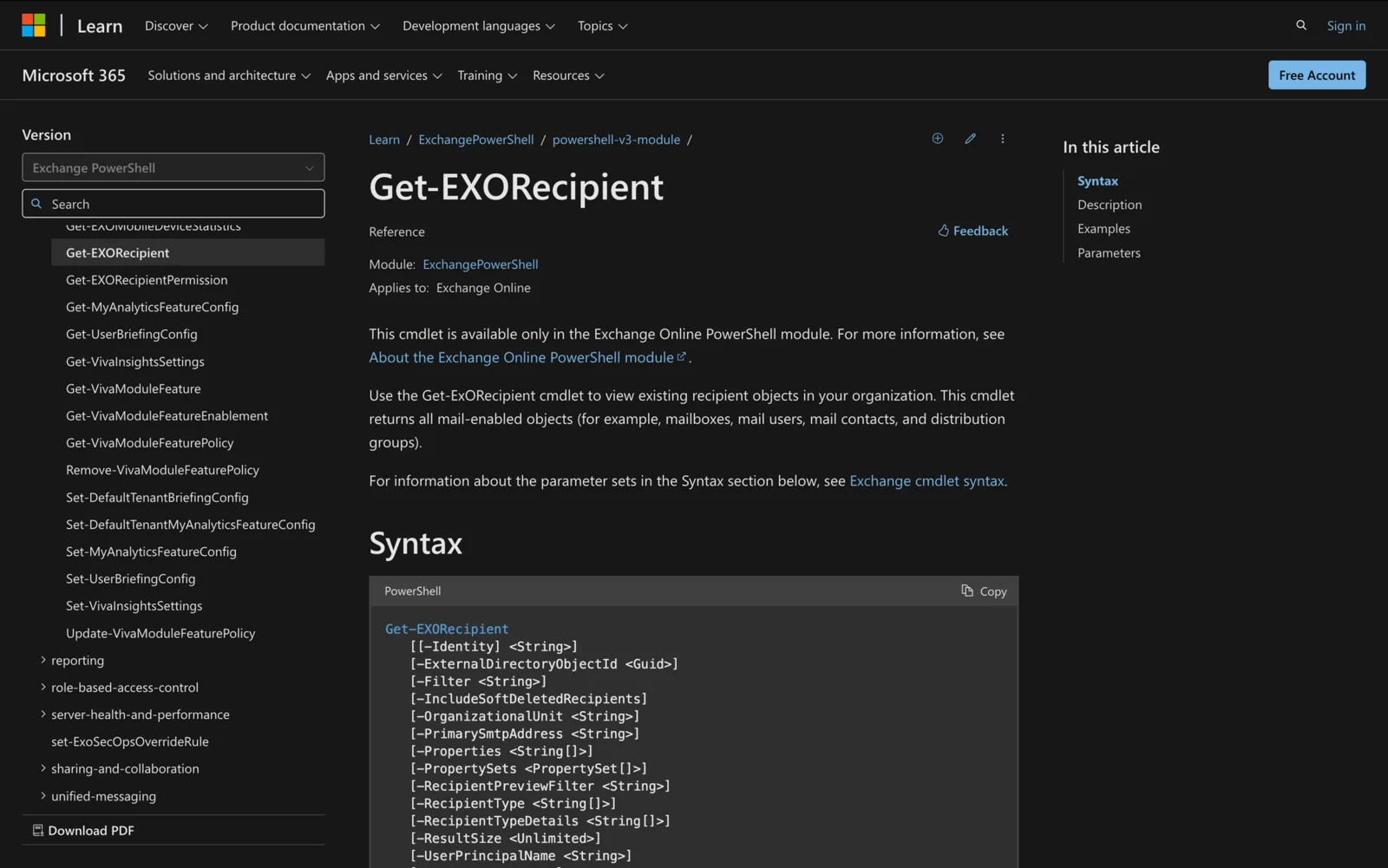
Task: Open the Topics dropdown
Action: 603,26
